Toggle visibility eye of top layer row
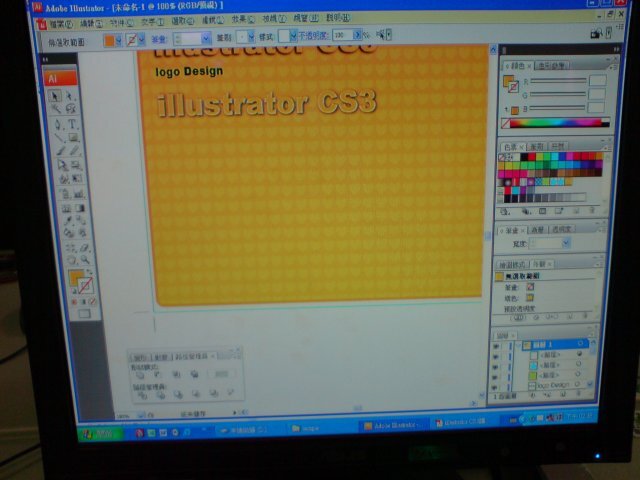The height and width of the screenshot is (480, 640). (x=496, y=346)
